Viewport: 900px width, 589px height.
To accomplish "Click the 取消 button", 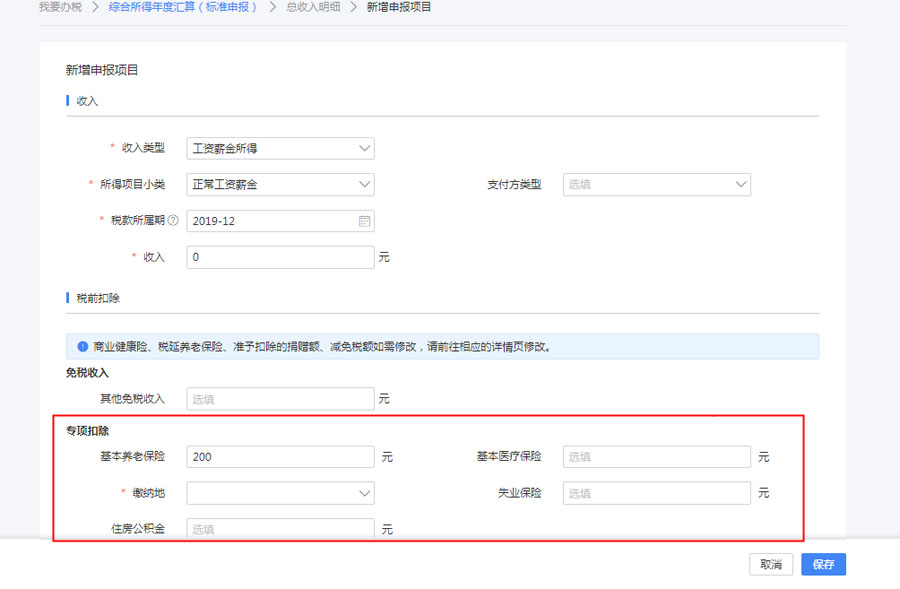I will click(x=771, y=564).
